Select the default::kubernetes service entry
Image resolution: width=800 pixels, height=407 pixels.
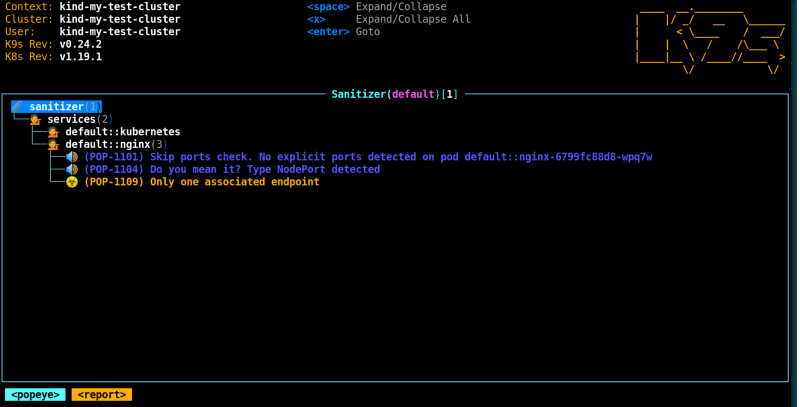(122, 132)
